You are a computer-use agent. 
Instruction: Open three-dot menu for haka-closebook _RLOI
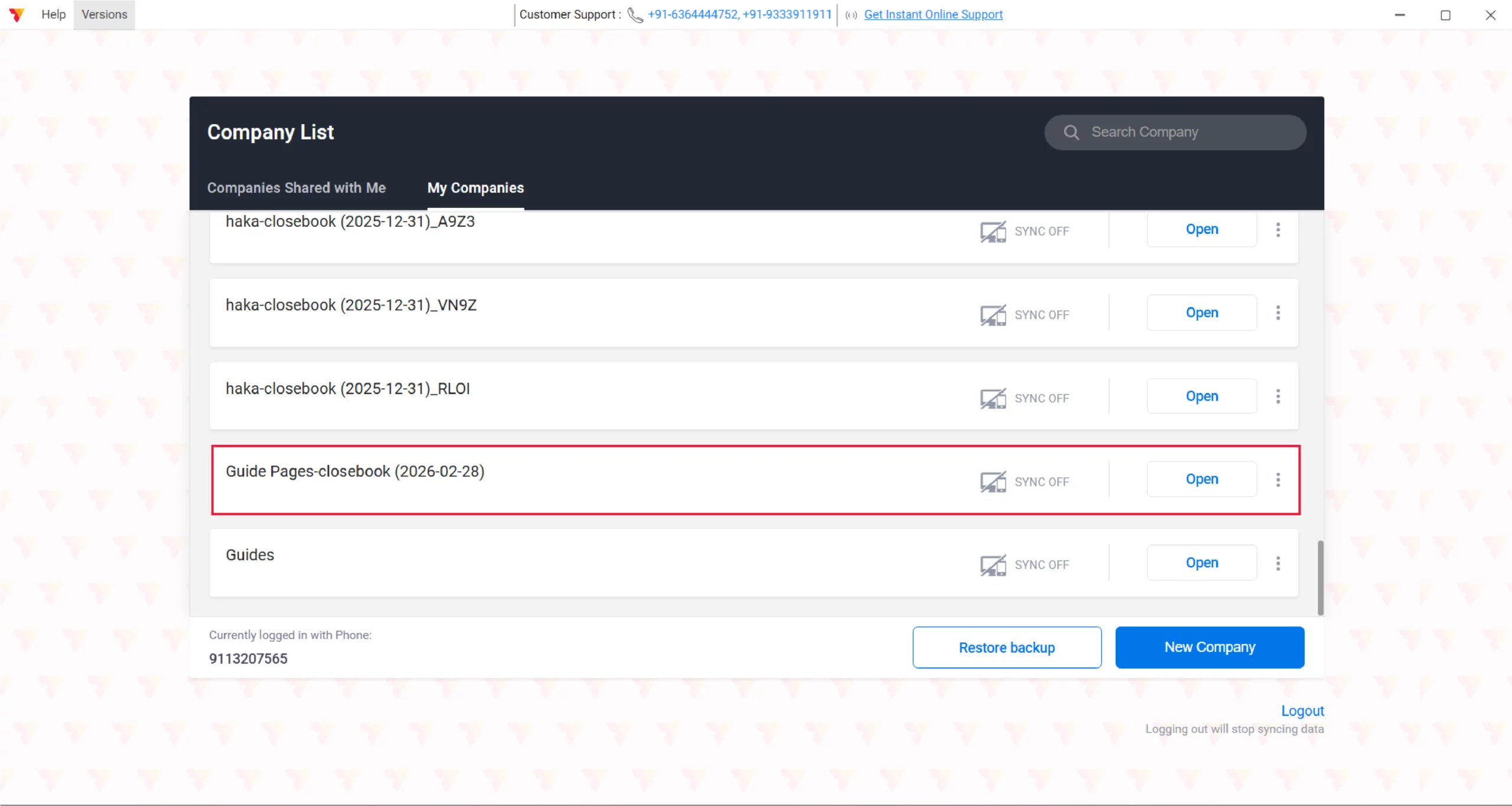(1278, 396)
